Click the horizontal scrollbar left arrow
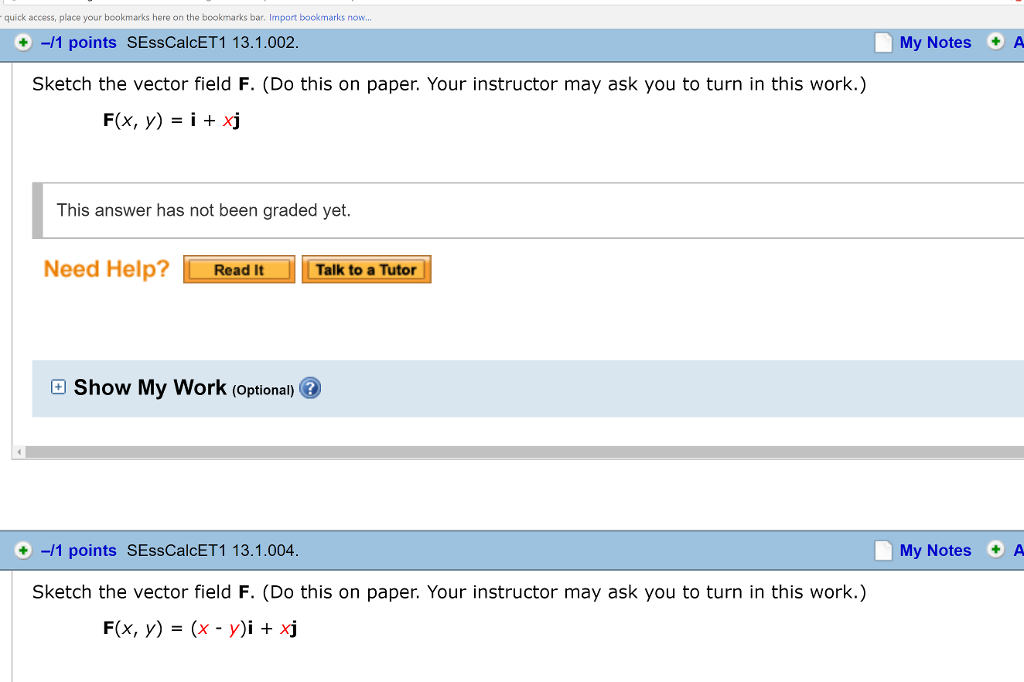This screenshot has height=682, width=1024. coord(17,453)
